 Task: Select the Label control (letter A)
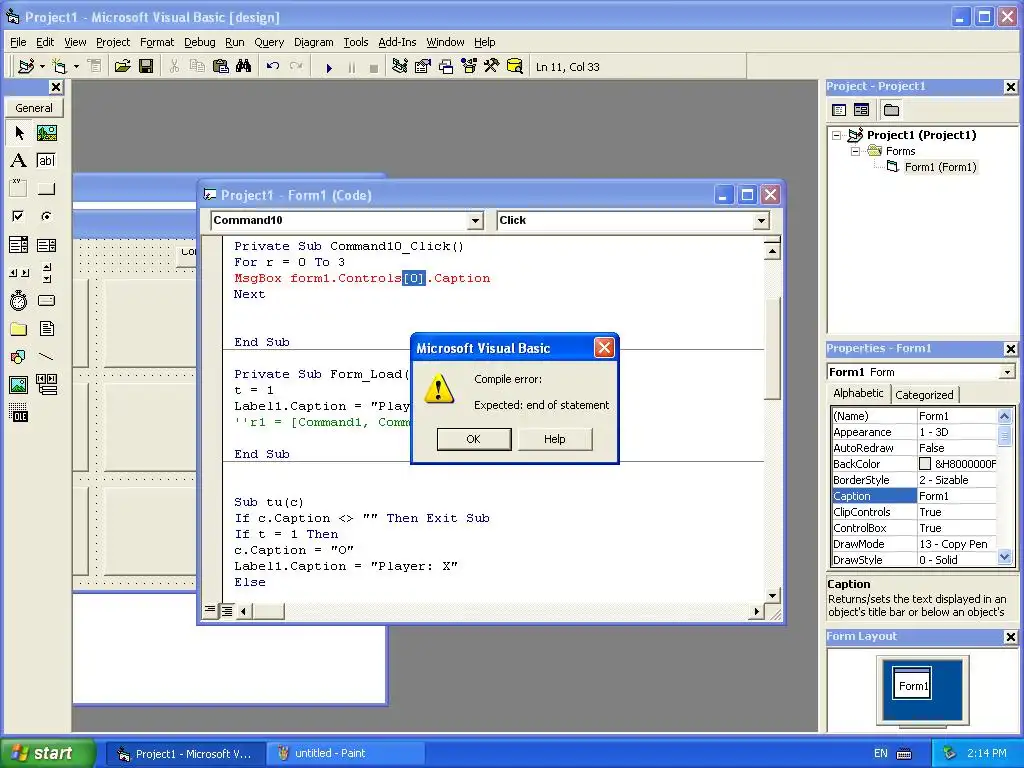(19, 161)
